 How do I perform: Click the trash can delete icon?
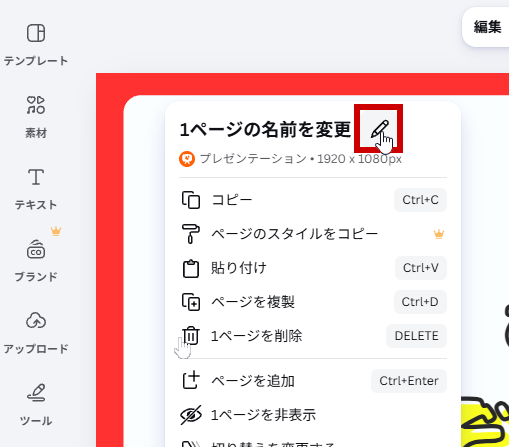[x=191, y=336]
